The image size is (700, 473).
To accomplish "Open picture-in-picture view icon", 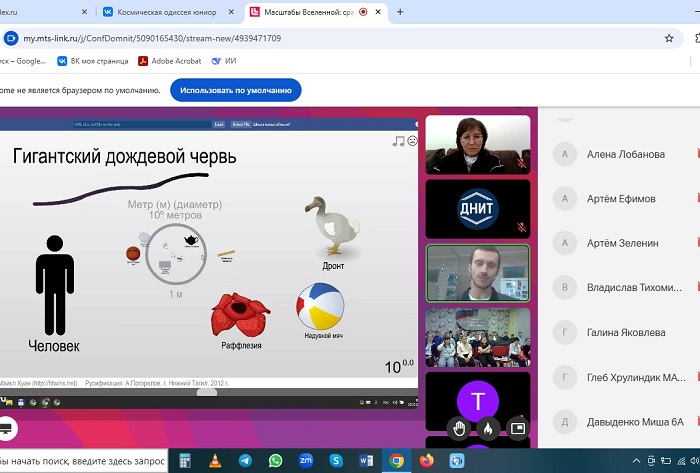I will coord(517,428).
